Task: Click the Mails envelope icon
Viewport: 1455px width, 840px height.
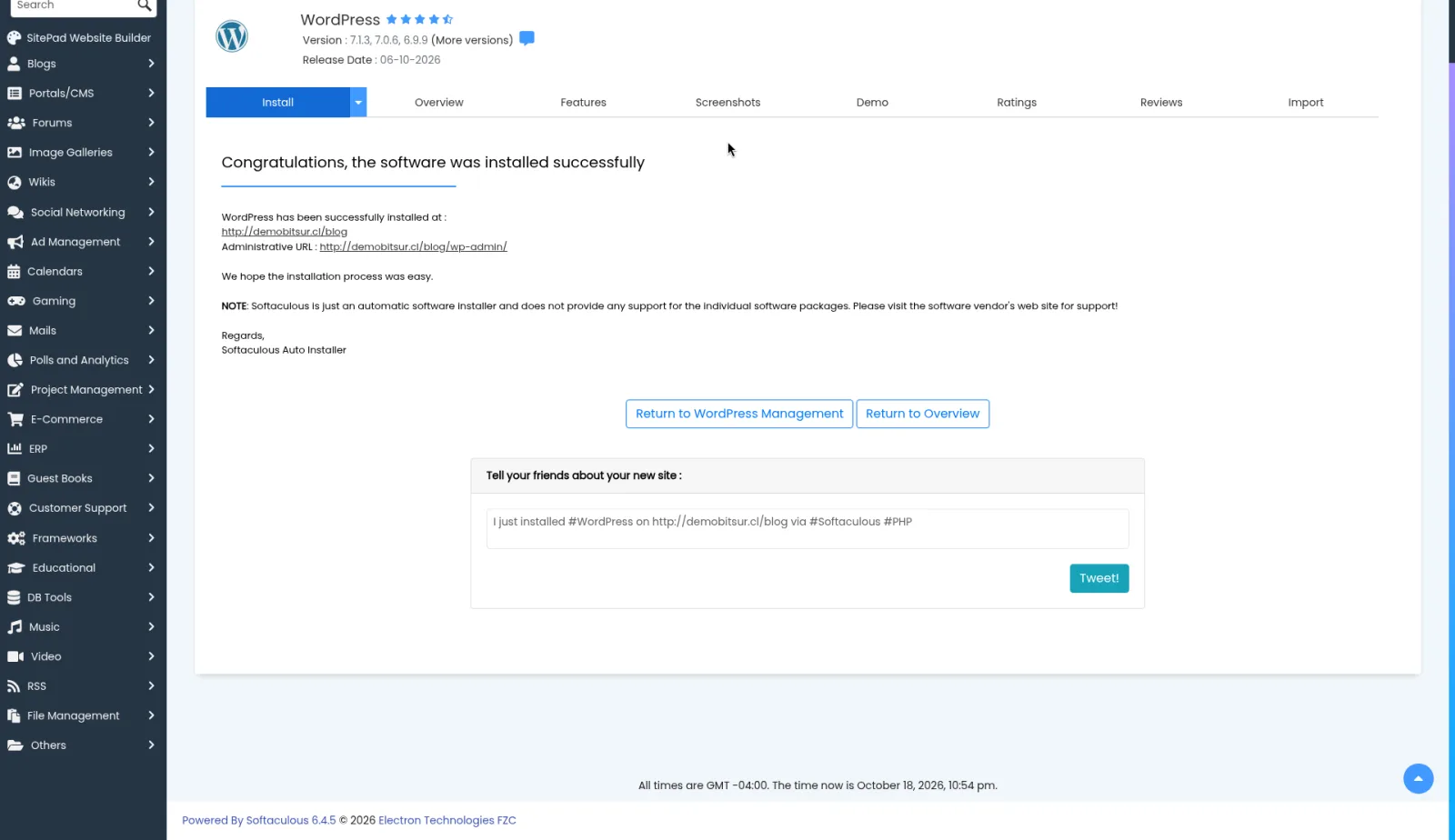Action: (15, 331)
